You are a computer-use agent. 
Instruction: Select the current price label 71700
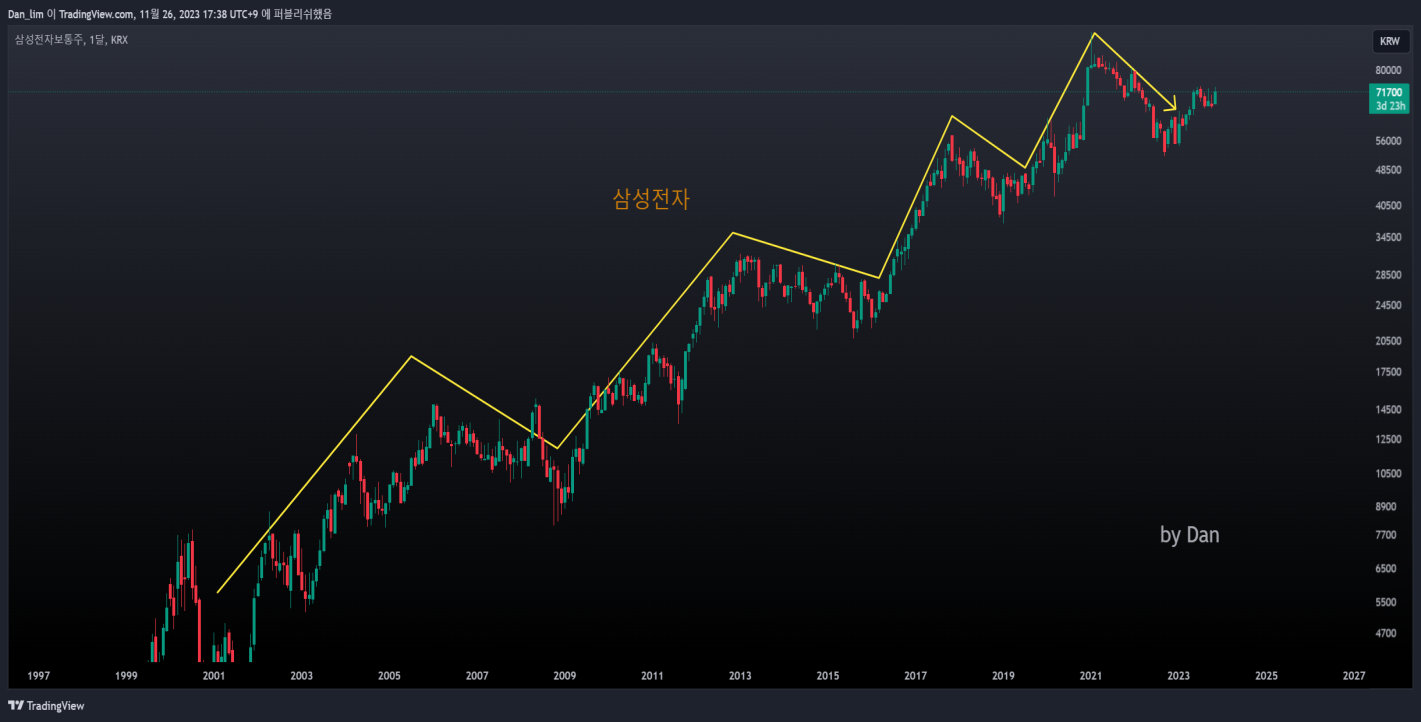pyautogui.click(x=1389, y=92)
